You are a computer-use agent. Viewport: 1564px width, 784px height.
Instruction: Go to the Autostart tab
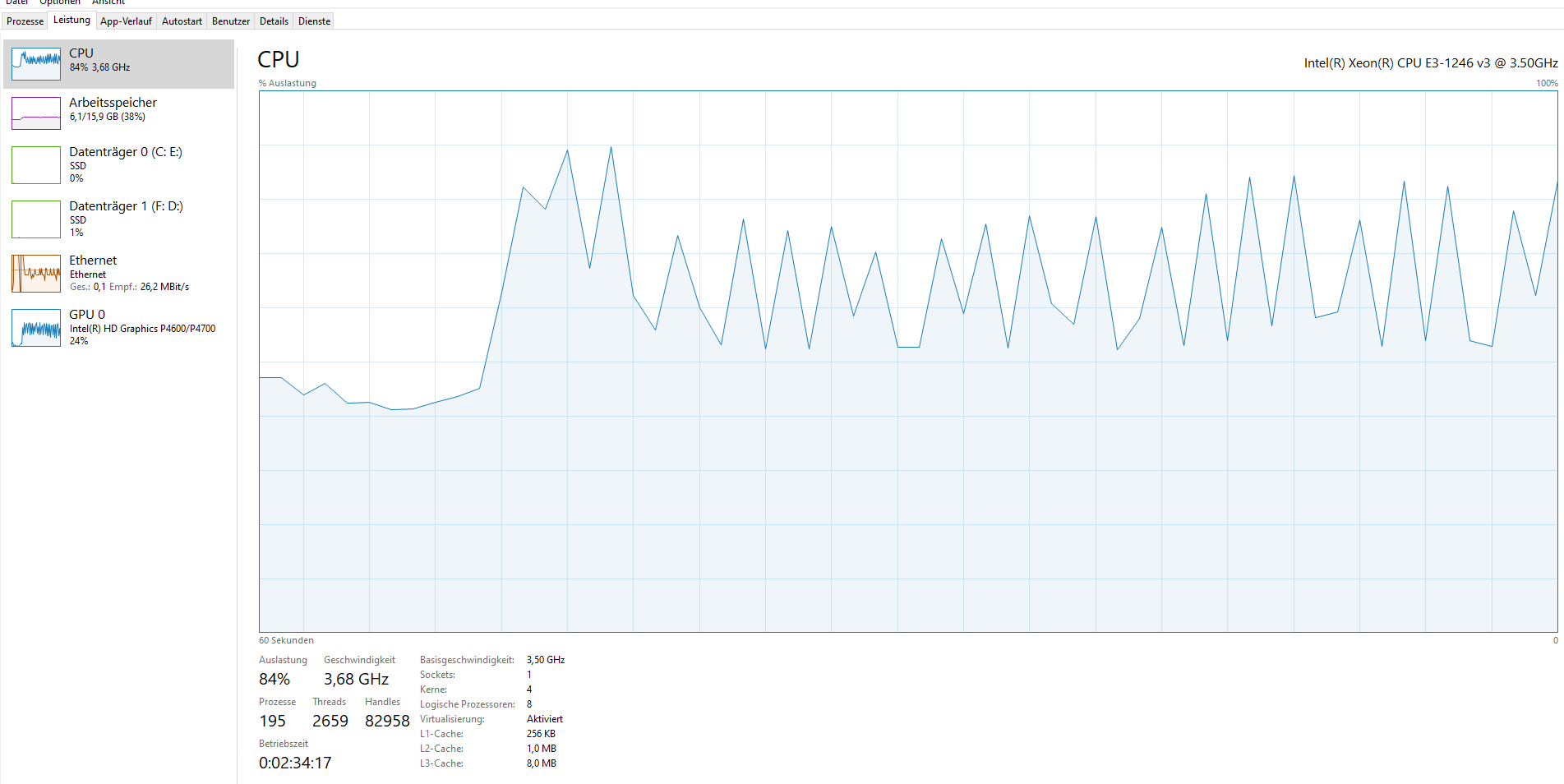[x=182, y=21]
